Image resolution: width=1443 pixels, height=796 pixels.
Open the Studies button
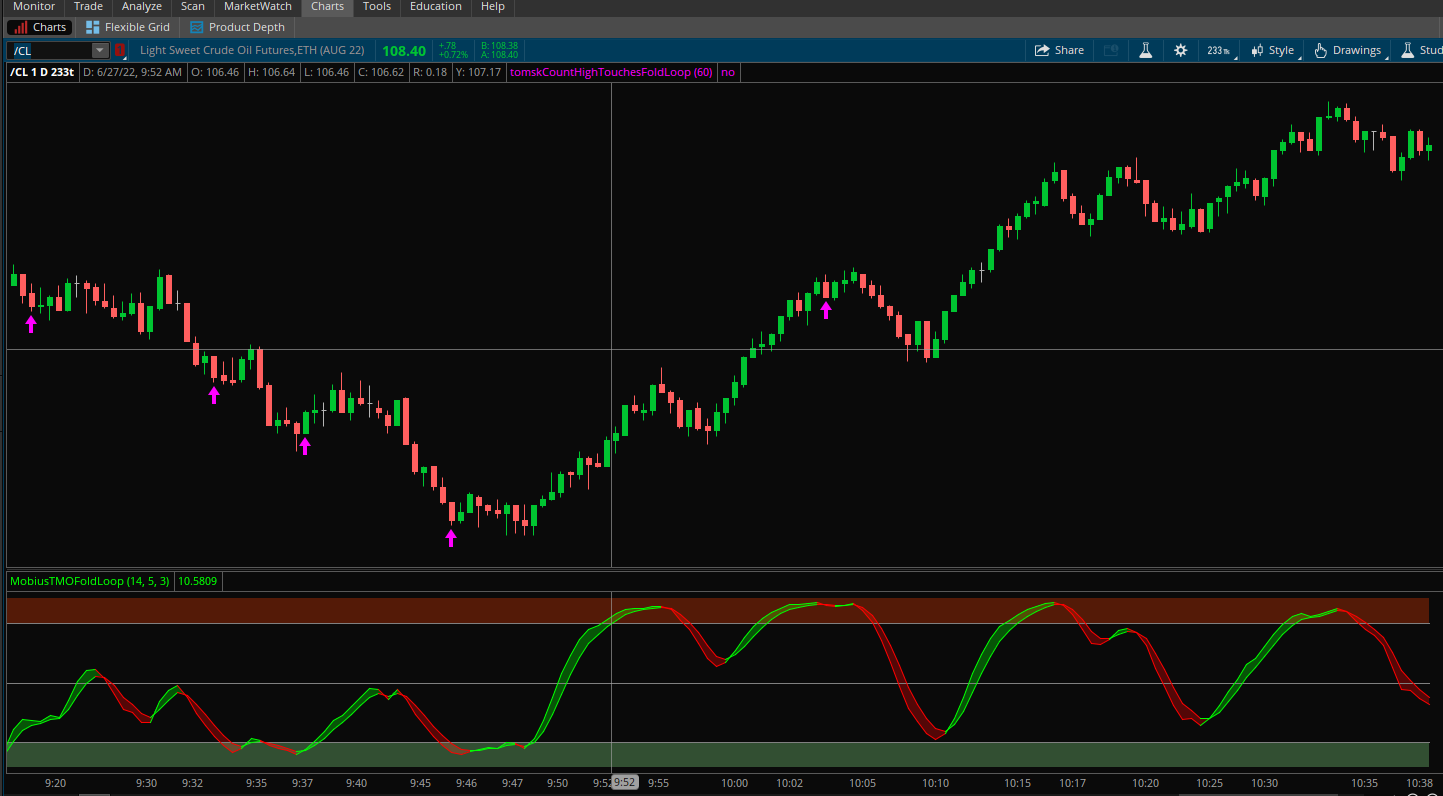[1420, 50]
